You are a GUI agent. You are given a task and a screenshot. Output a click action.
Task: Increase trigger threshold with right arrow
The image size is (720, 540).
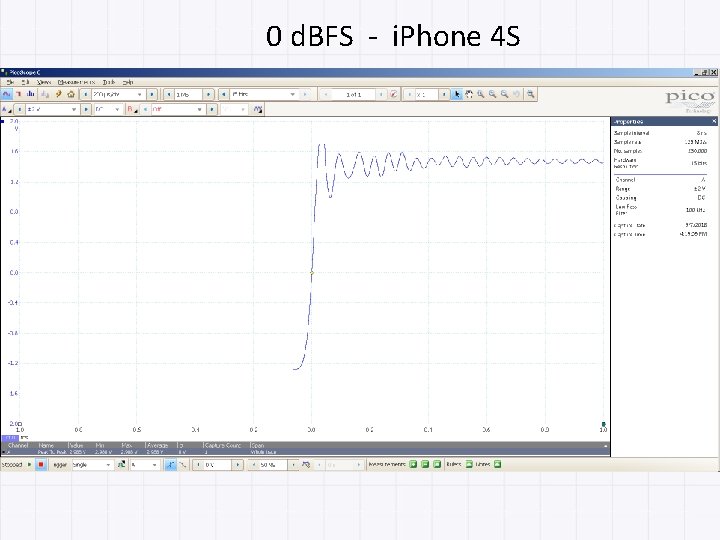click(238, 465)
